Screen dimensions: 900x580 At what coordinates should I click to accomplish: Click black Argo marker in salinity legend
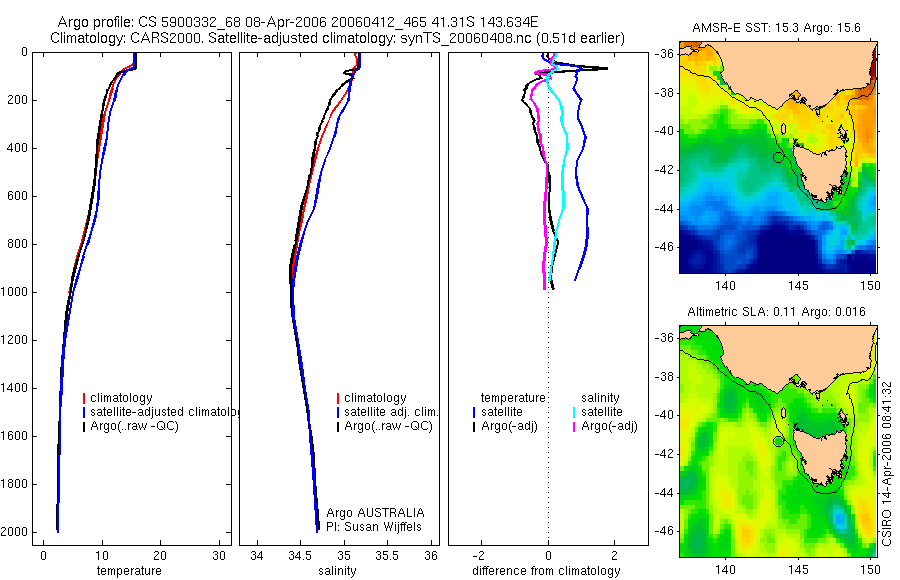(338, 427)
